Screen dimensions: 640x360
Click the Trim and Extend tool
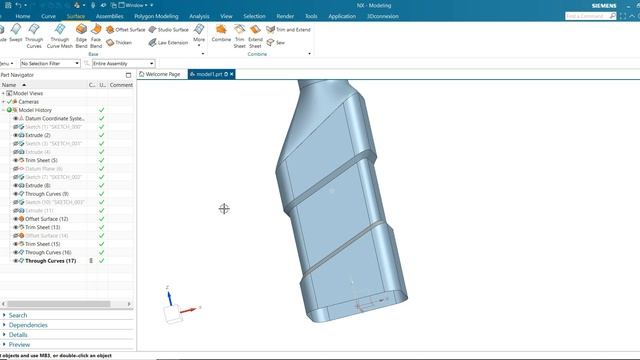pyautogui.click(x=289, y=29)
